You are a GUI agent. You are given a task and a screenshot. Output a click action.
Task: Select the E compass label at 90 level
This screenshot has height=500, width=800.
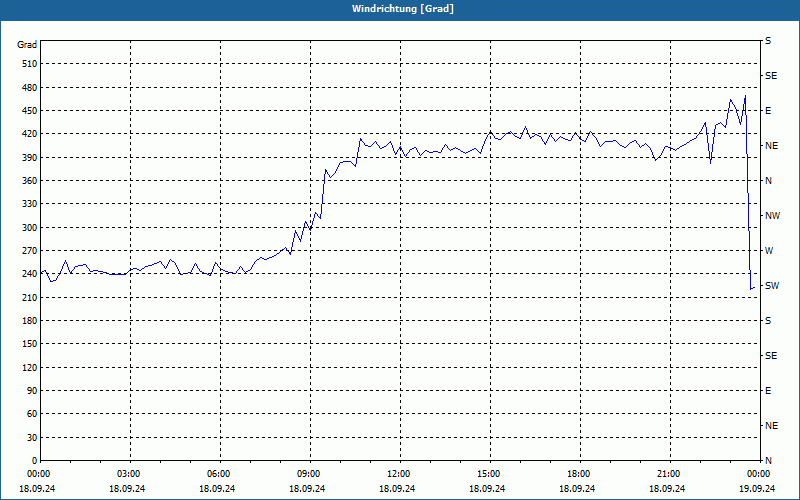[x=768, y=391]
